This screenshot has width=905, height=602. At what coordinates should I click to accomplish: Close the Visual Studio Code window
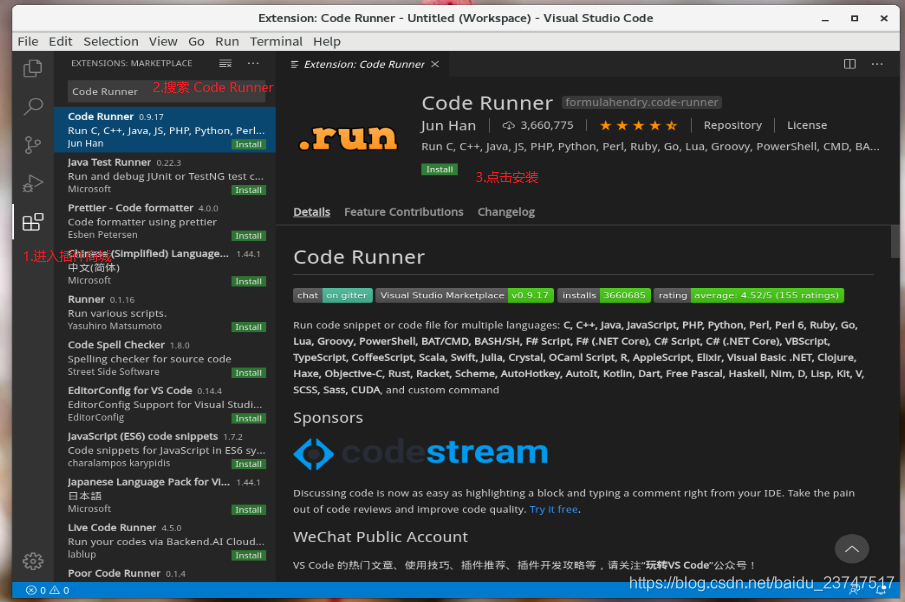coord(884,18)
